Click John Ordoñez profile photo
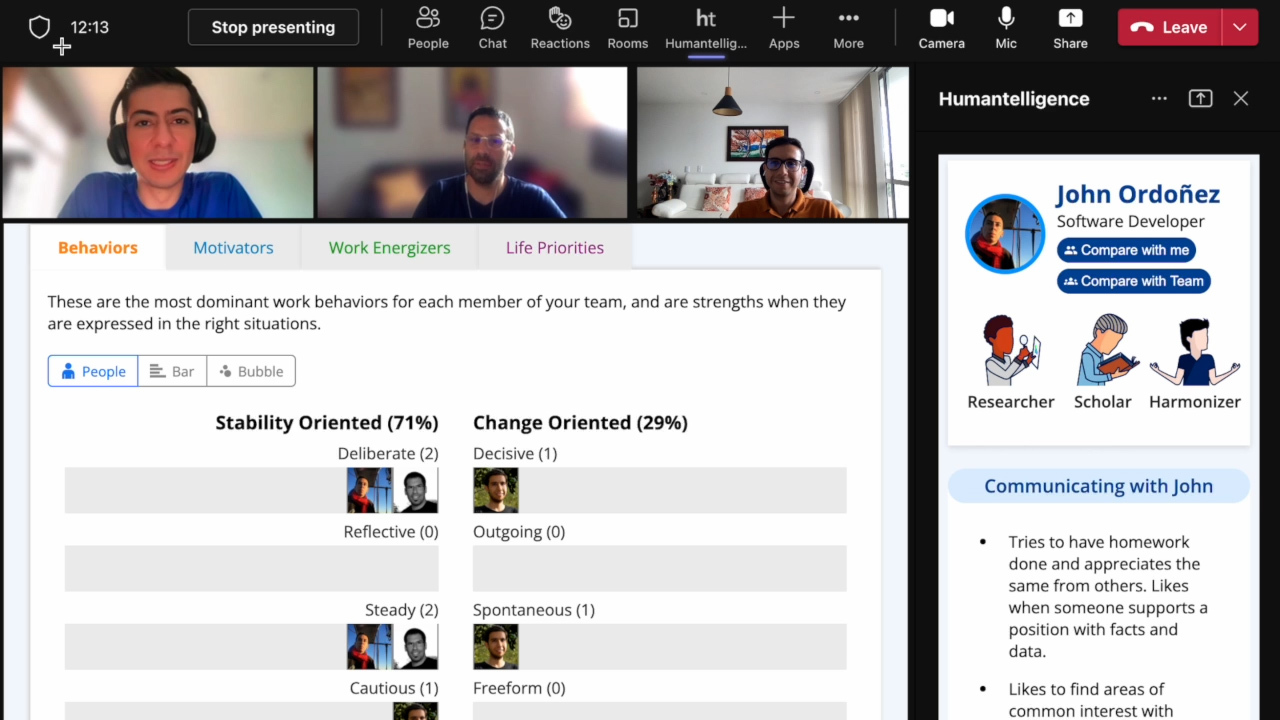The width and height of the screenshot is (1280, 720). click(1005, 233)
